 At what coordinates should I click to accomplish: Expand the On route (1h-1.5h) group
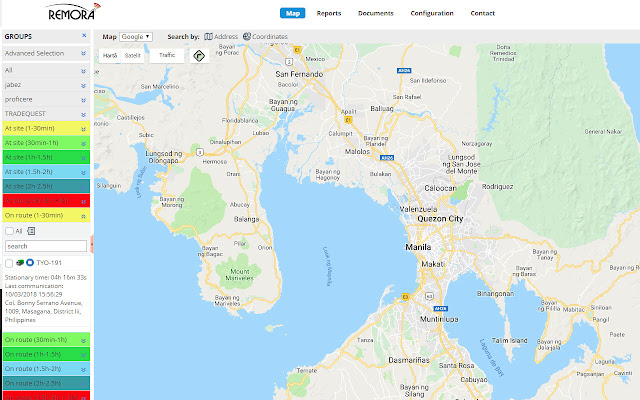(x=83, y=355)
